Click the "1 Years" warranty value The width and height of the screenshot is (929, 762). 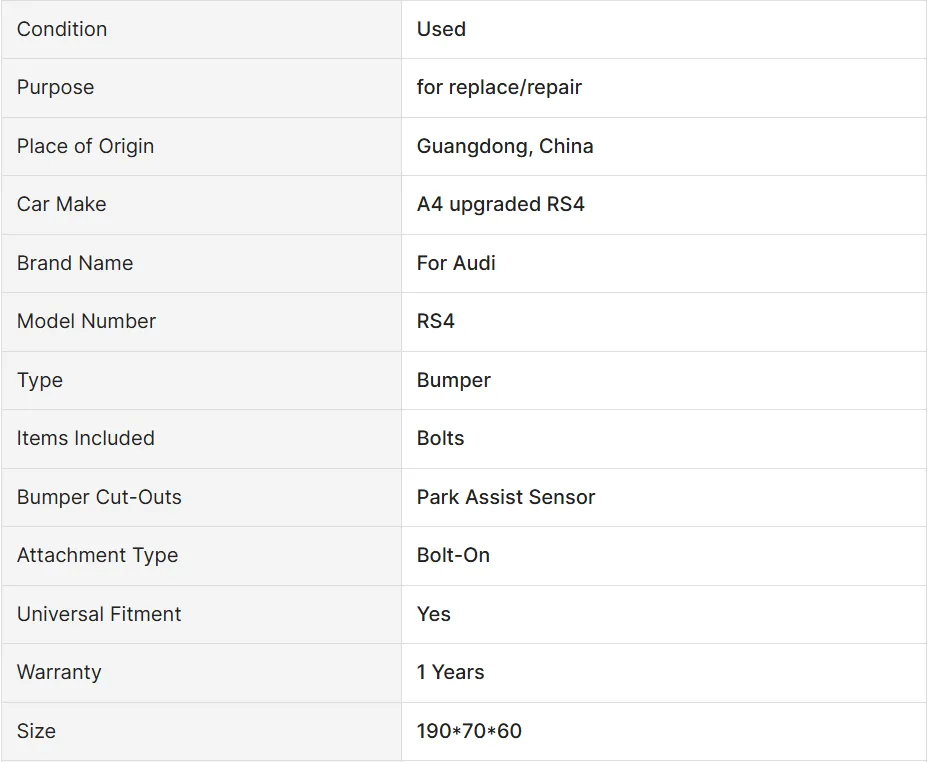pyautogui.click(x=450, y=672)
